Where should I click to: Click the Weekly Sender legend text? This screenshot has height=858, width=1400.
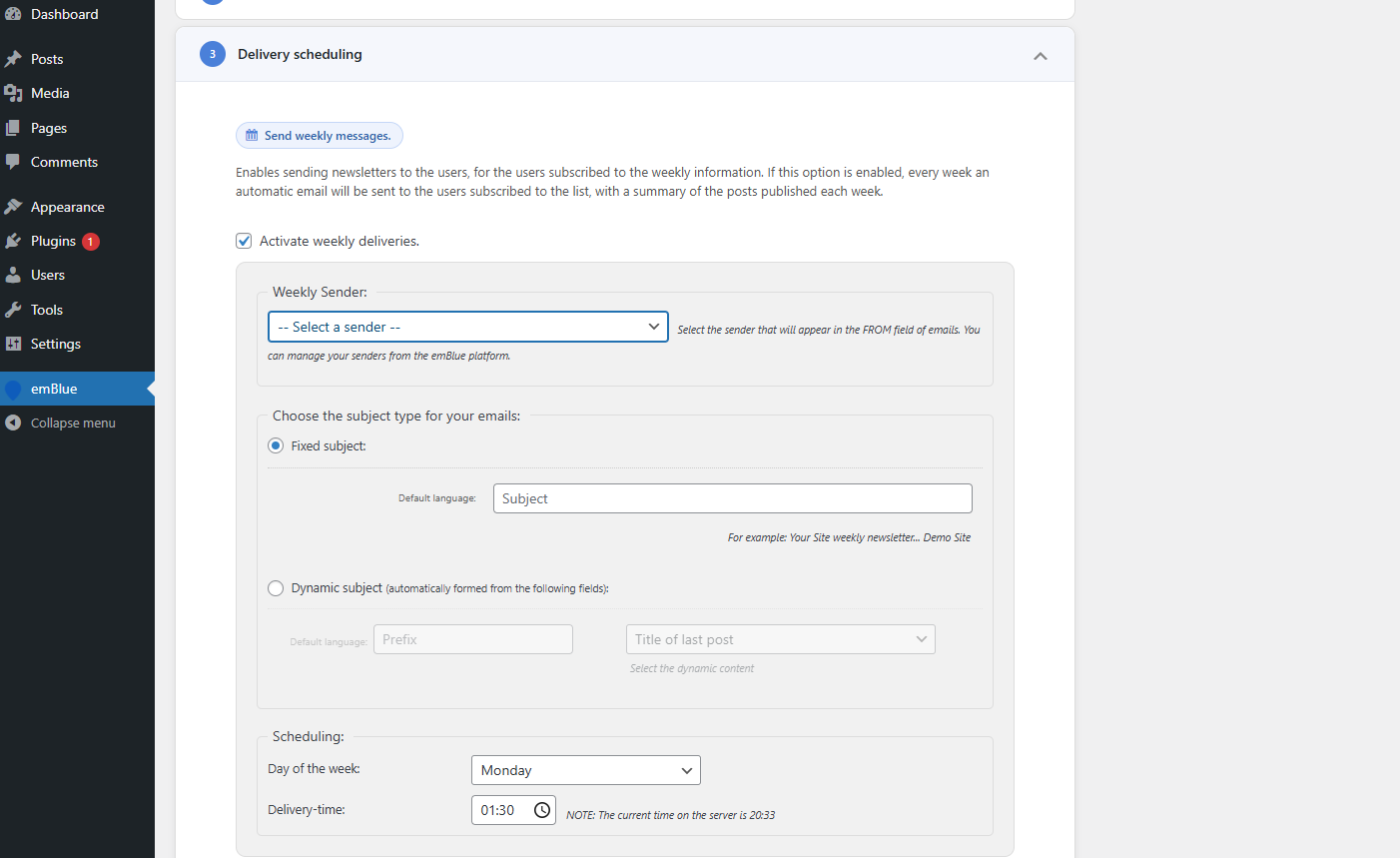(320, 292)
